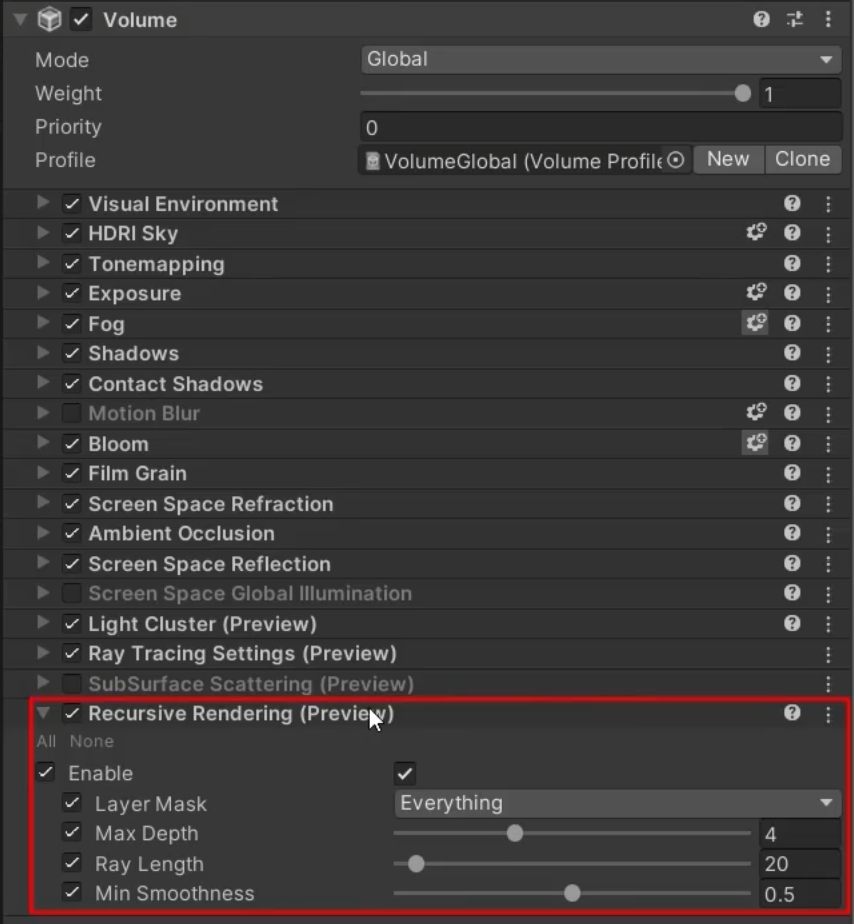Uncheck the Enable value checkbox
The height and width of the screenshot is (924, 854).
click(x=405, y=774)
